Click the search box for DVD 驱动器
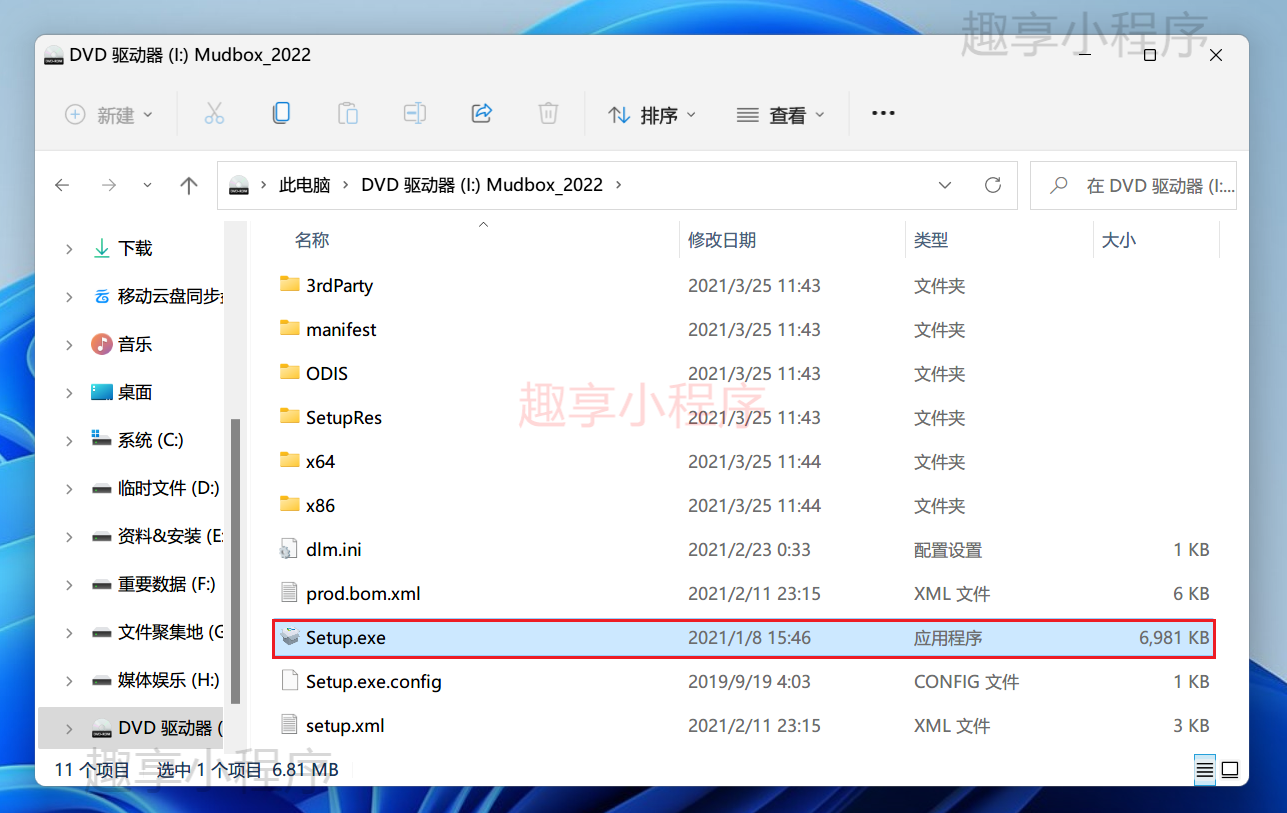This screenshot has width=1287, height=813. click(x=1133, y=185)
